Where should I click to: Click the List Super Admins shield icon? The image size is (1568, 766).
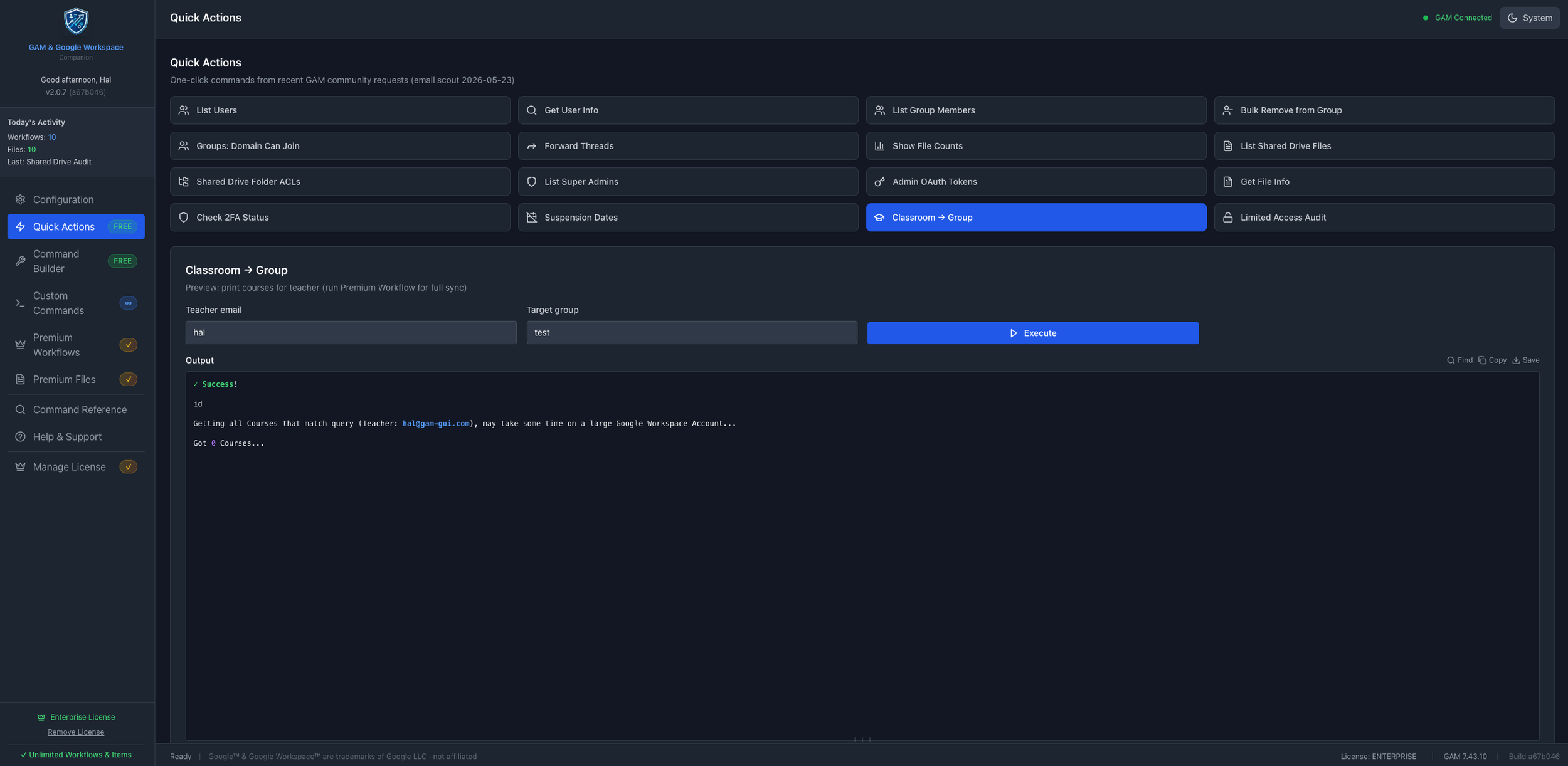point(532,182)
